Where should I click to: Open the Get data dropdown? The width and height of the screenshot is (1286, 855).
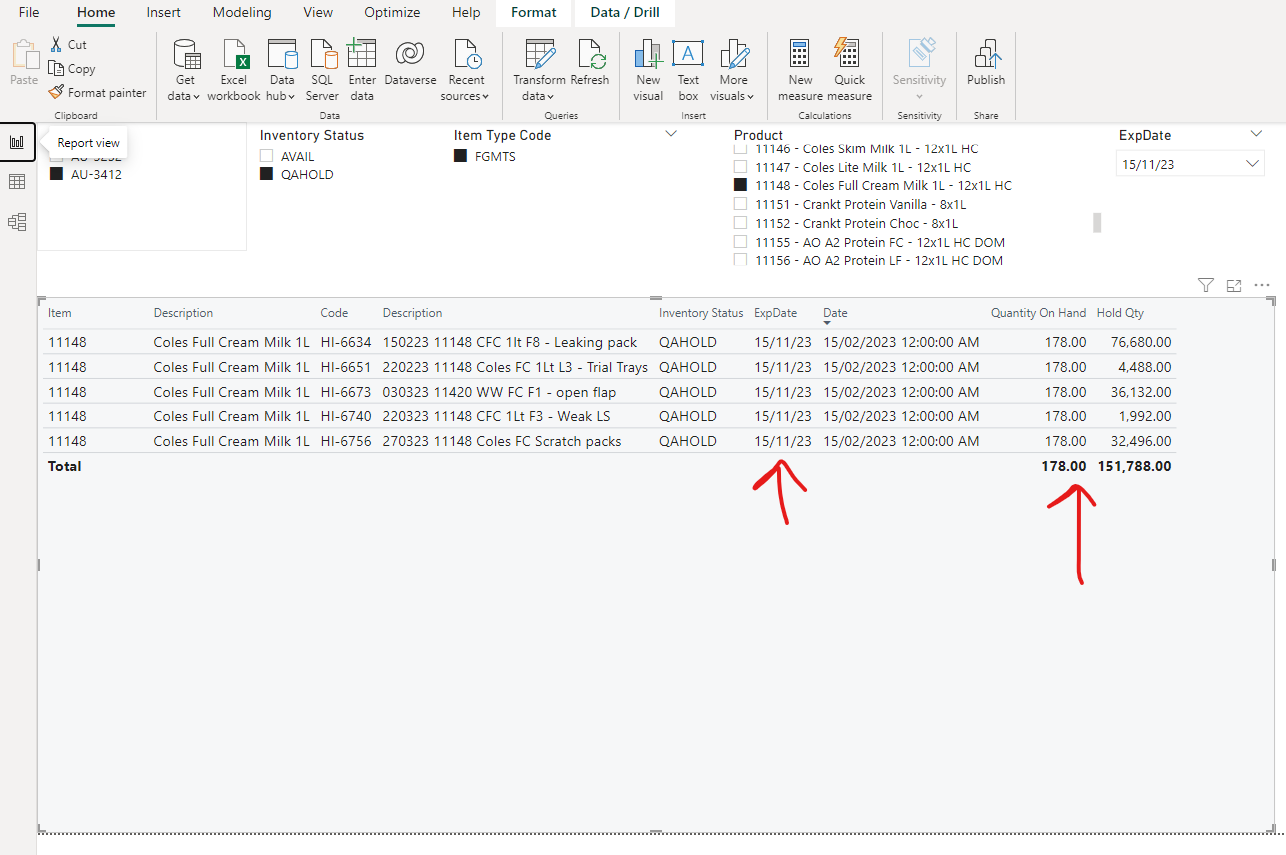(185, 70)
